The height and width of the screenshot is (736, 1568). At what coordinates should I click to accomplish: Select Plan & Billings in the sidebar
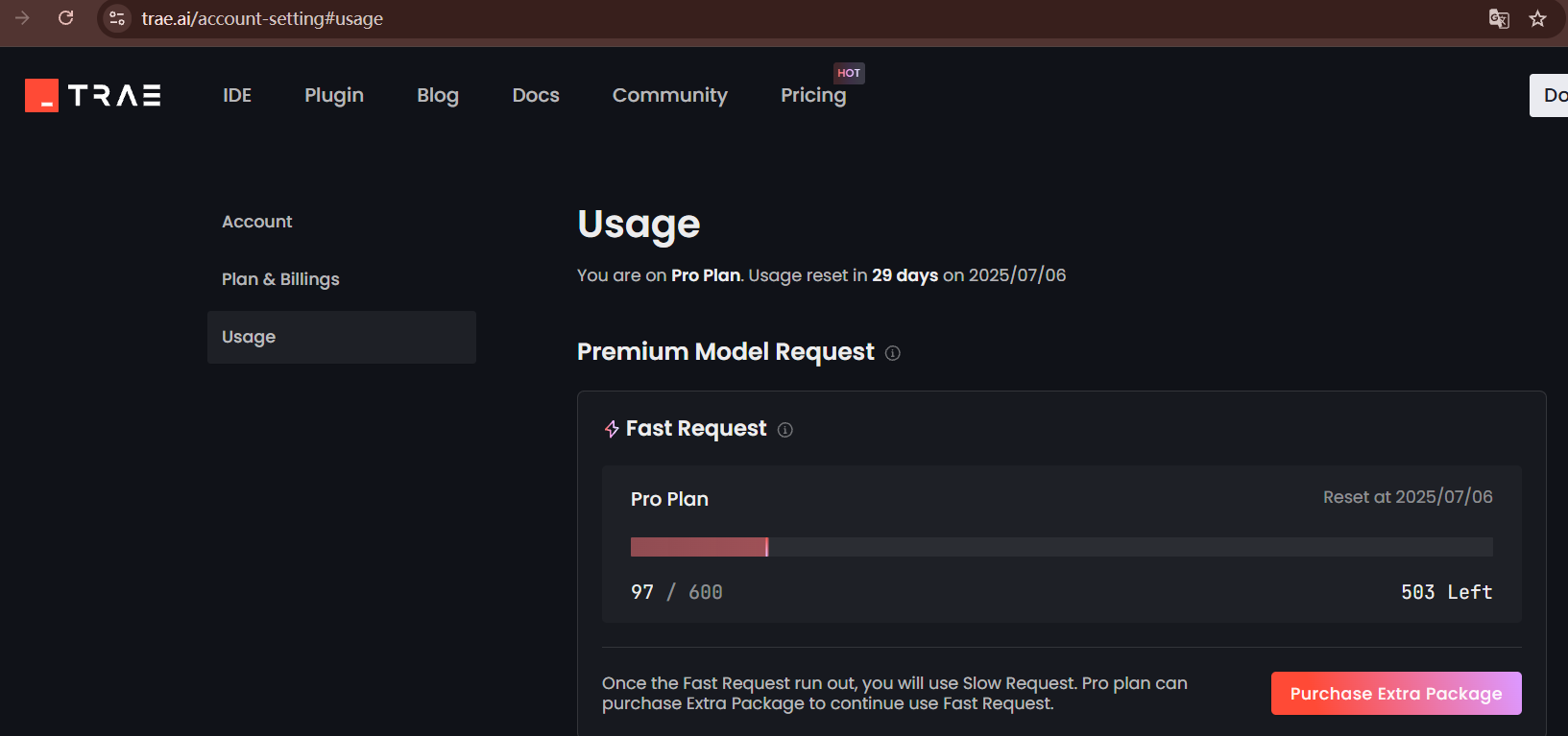[280, 279]
